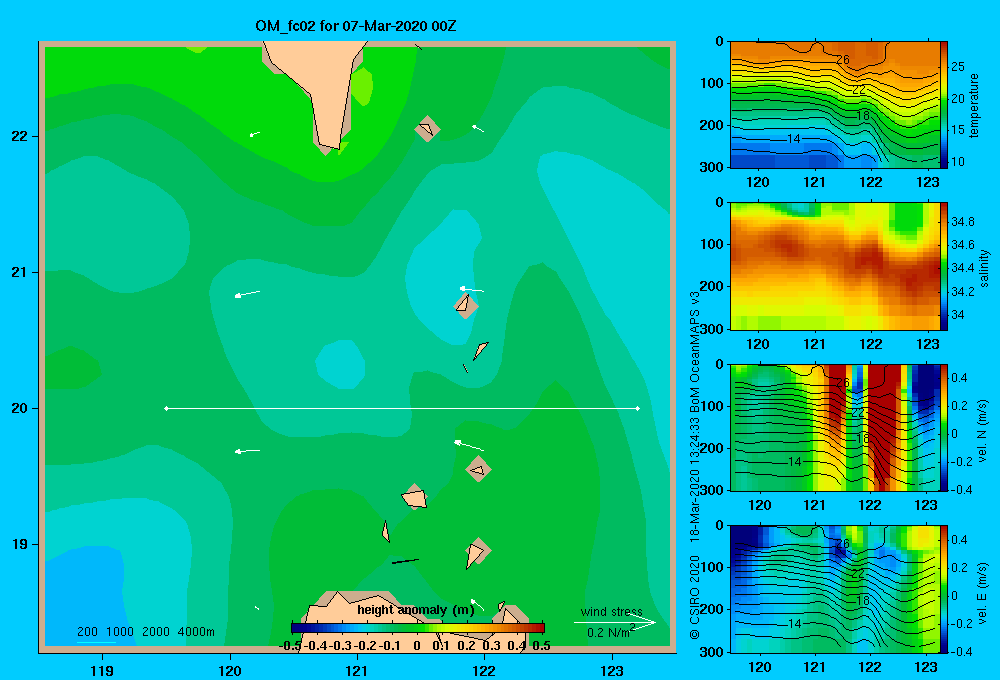The image size is (1000, 680).
Task: Click the "vel. N (m/s)" axis label
Action: [982, 431]
